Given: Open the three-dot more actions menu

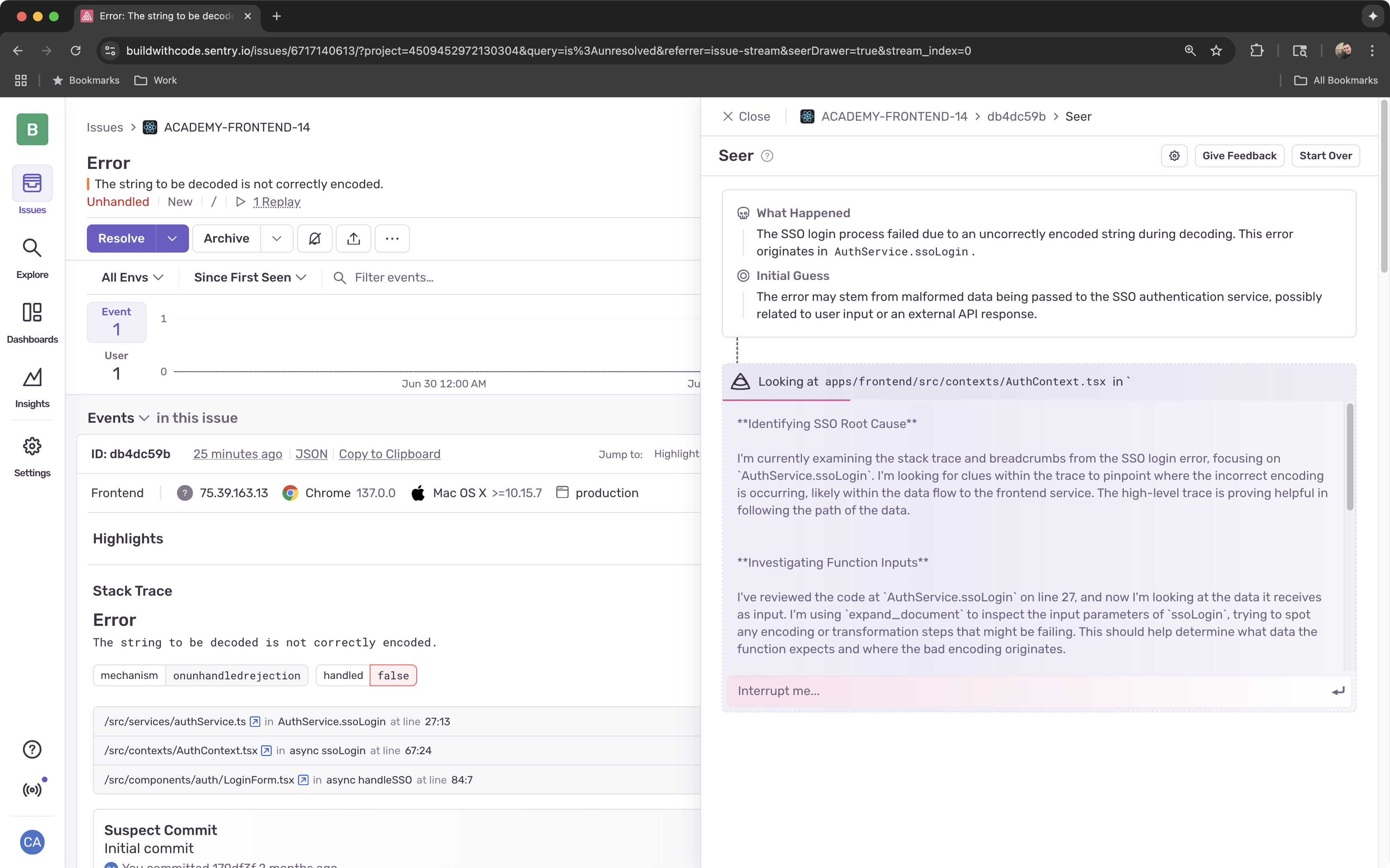Looking at the screenshot, I should tap(392, 238).
